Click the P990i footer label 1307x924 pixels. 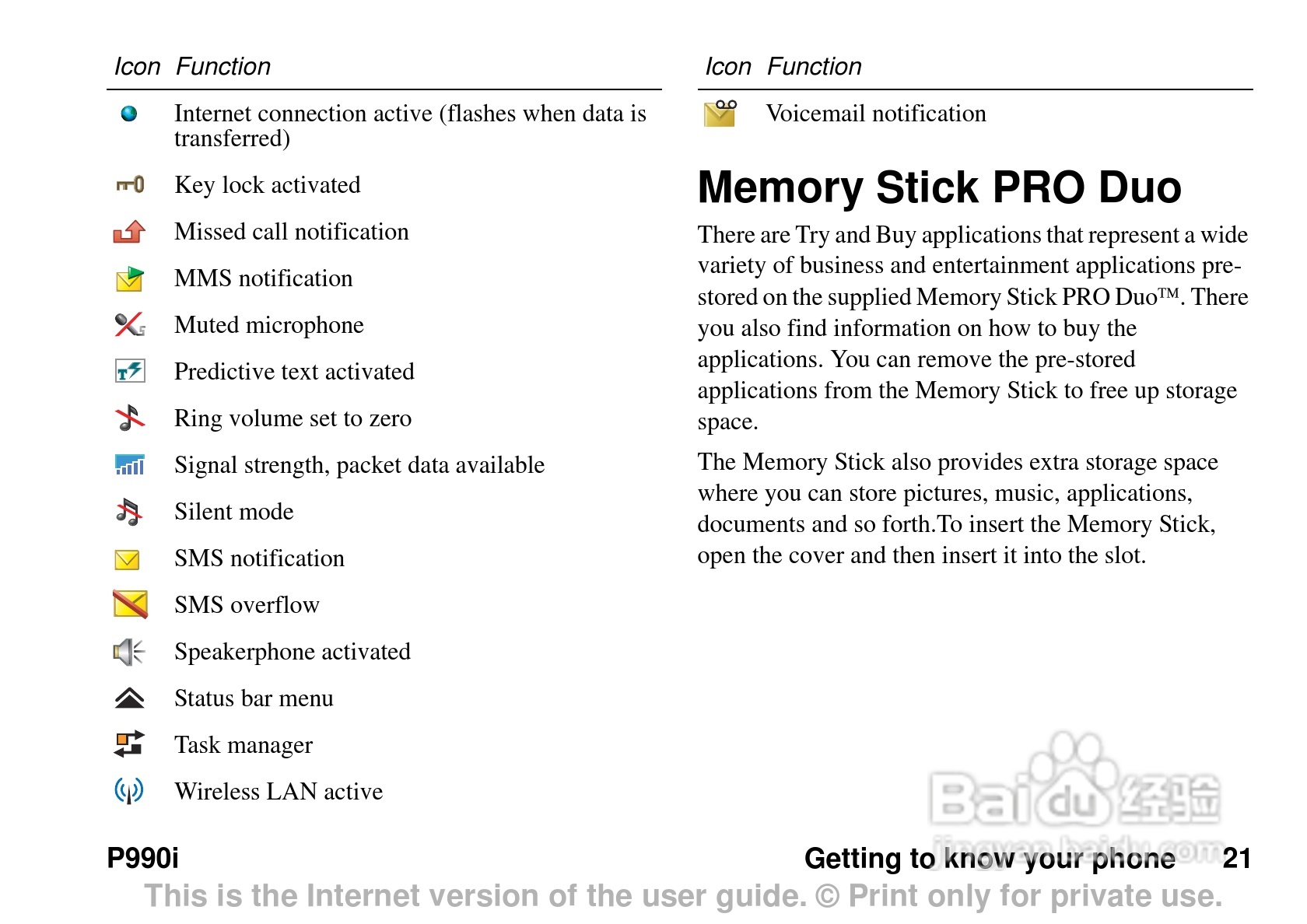pyautogui.click(x=143, y=859)
